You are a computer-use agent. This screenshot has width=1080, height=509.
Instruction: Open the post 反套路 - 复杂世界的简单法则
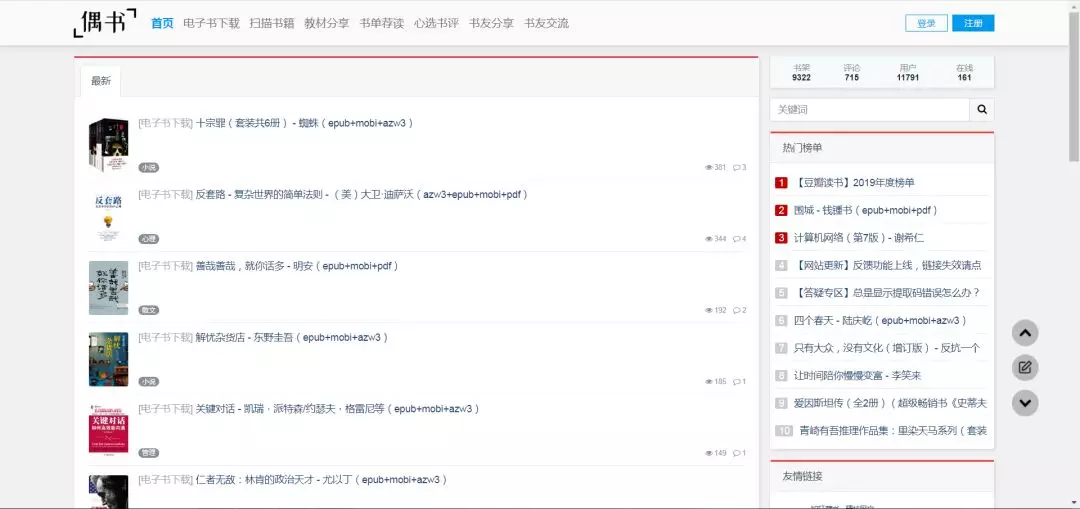click(362, 195)
